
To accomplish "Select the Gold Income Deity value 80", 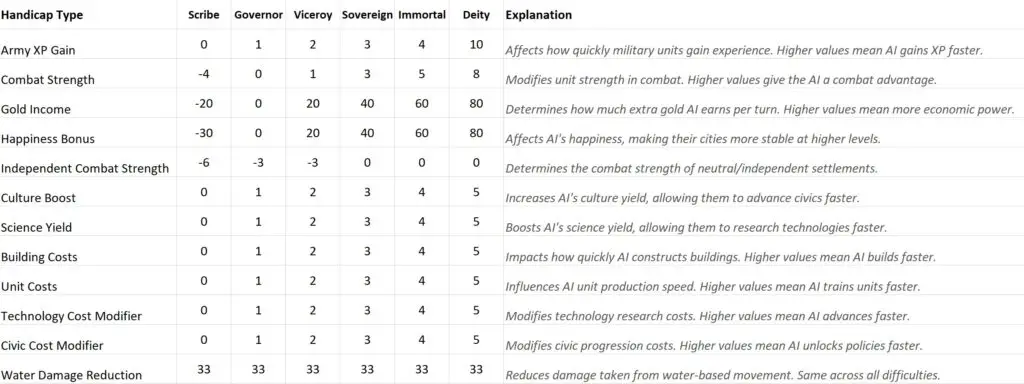I will (476, 104).
